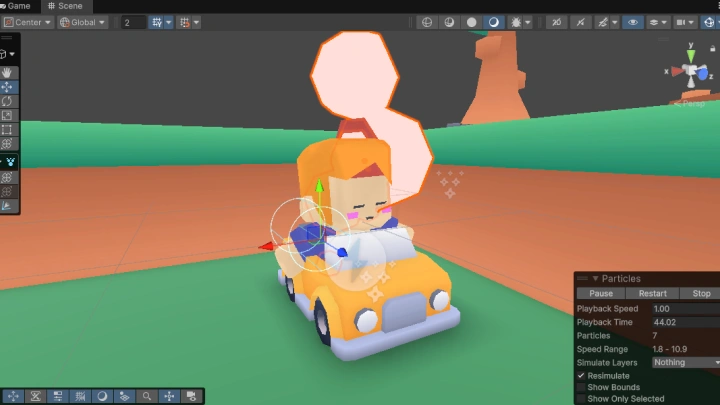Open the Global rotation mode dropdown

pos(83,22)
